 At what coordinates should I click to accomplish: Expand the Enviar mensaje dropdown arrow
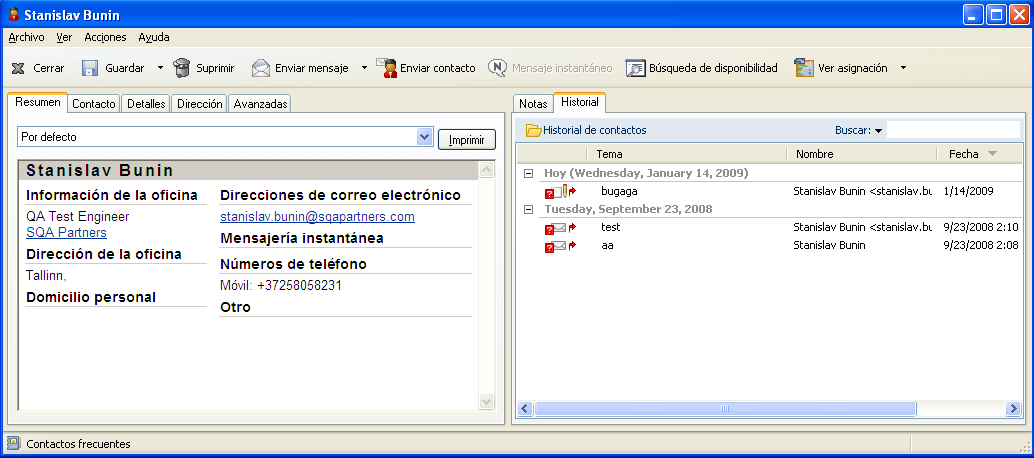[x=364, y=68]
